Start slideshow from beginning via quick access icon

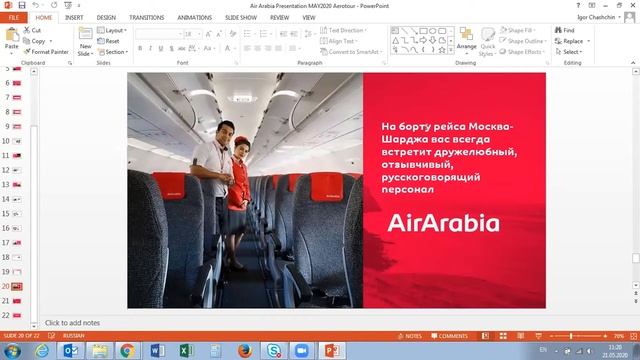coord(68,5)
